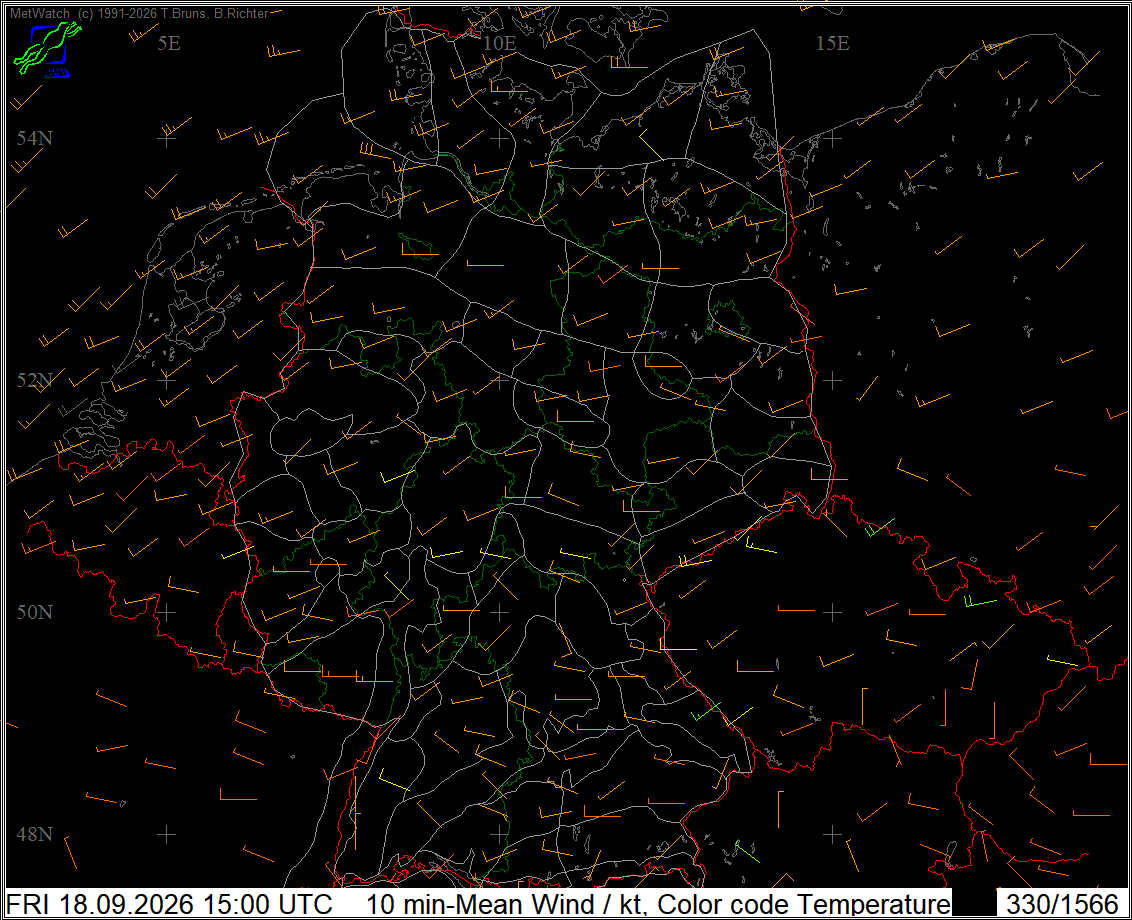Select the 48N latitude label
This screenshot has width=1132, height=920.
pos(35,834)
